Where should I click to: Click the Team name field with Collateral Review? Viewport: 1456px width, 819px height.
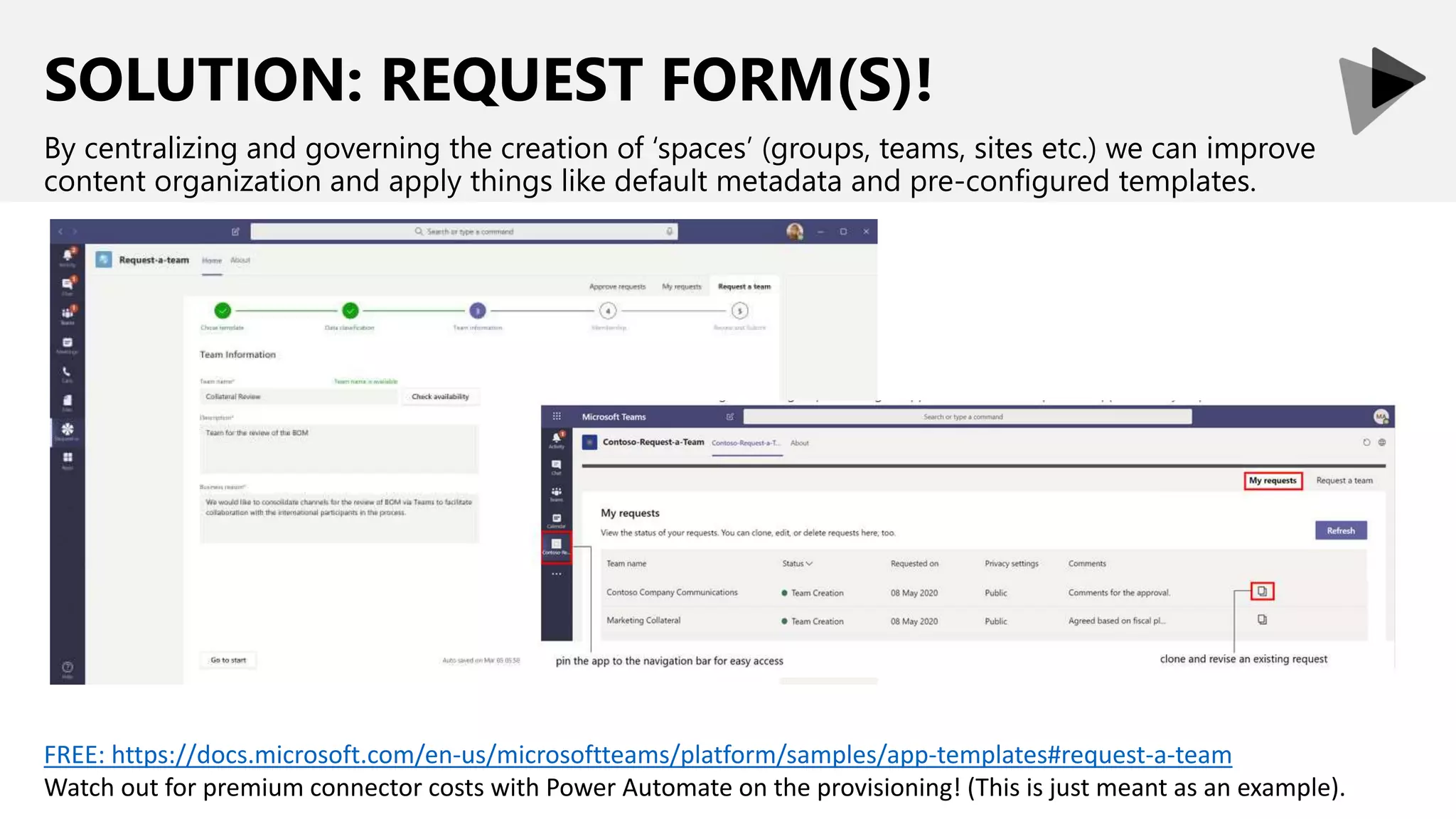click(299, 397)
